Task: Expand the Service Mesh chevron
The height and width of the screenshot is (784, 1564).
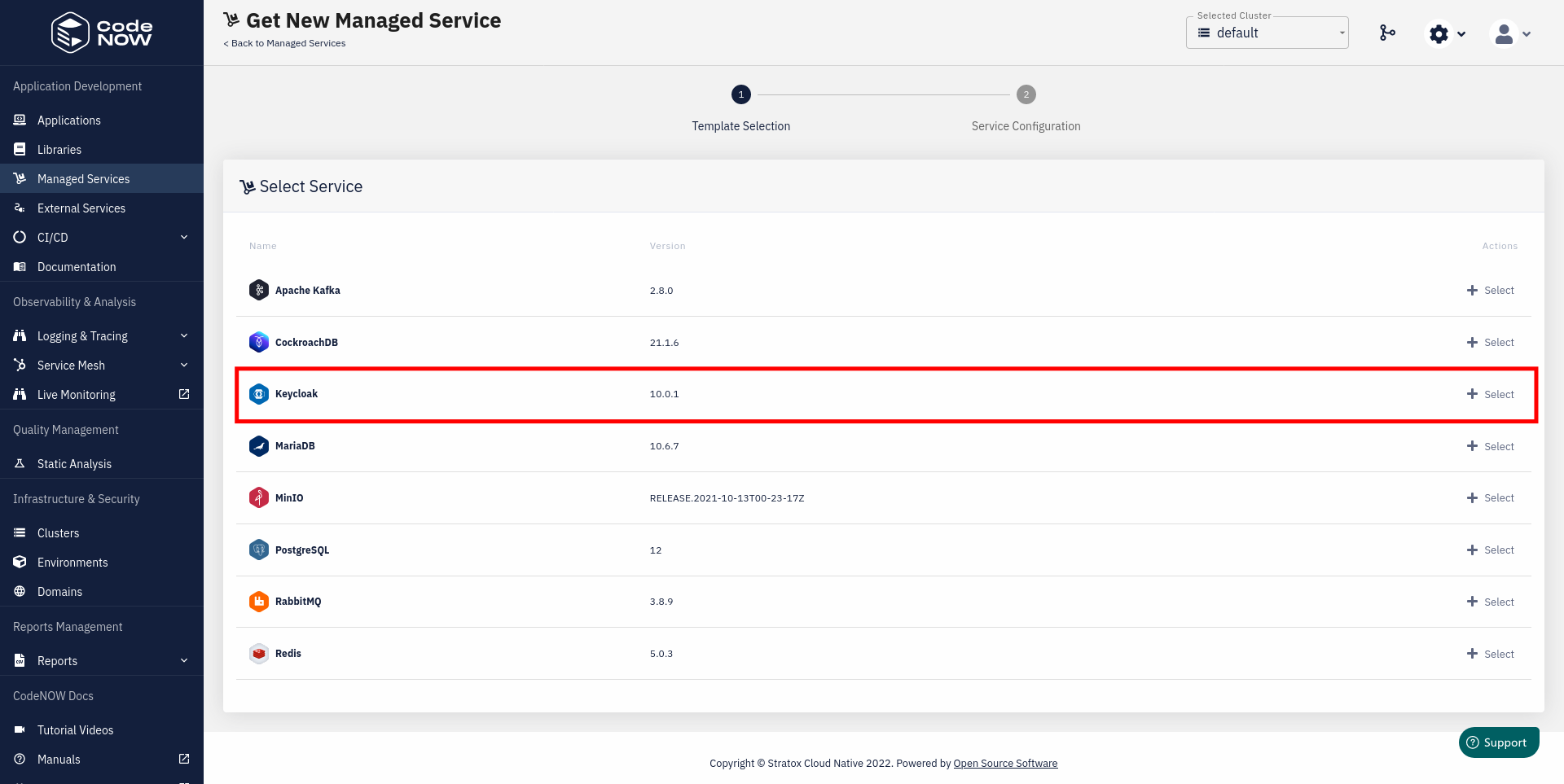Action: point(184,366)
